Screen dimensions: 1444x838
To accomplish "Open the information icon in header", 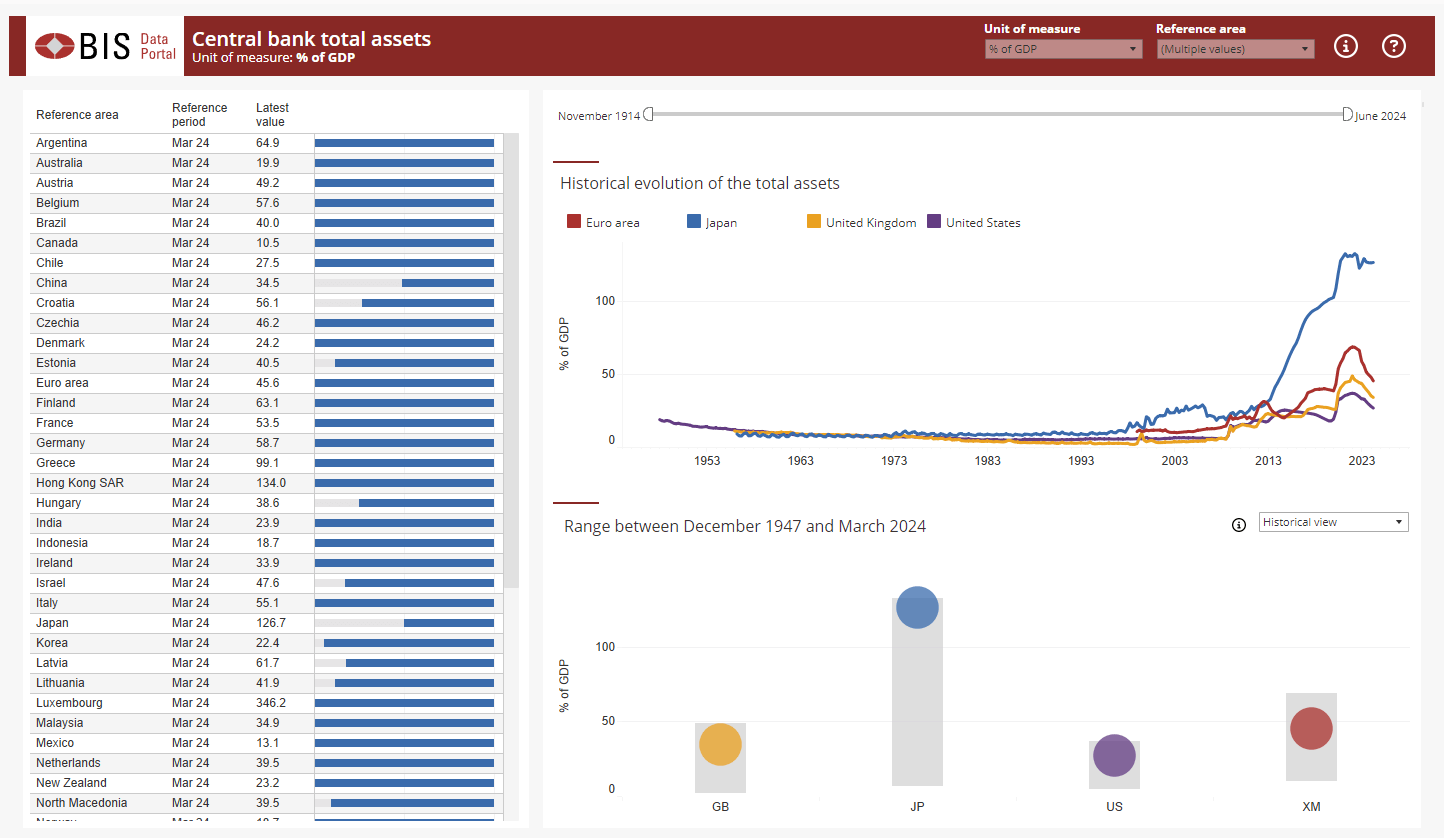I will 1346,46.
